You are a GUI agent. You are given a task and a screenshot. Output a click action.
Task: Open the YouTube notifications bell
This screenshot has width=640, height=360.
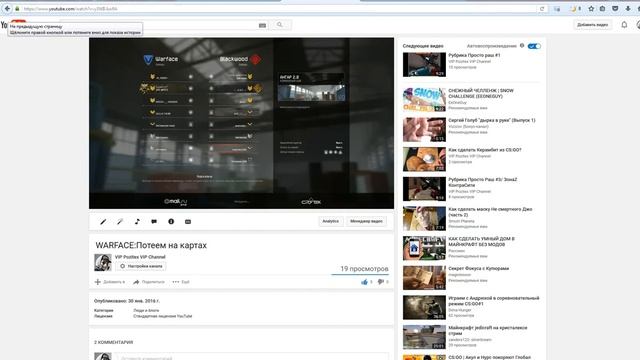click(x=624, y=25)
